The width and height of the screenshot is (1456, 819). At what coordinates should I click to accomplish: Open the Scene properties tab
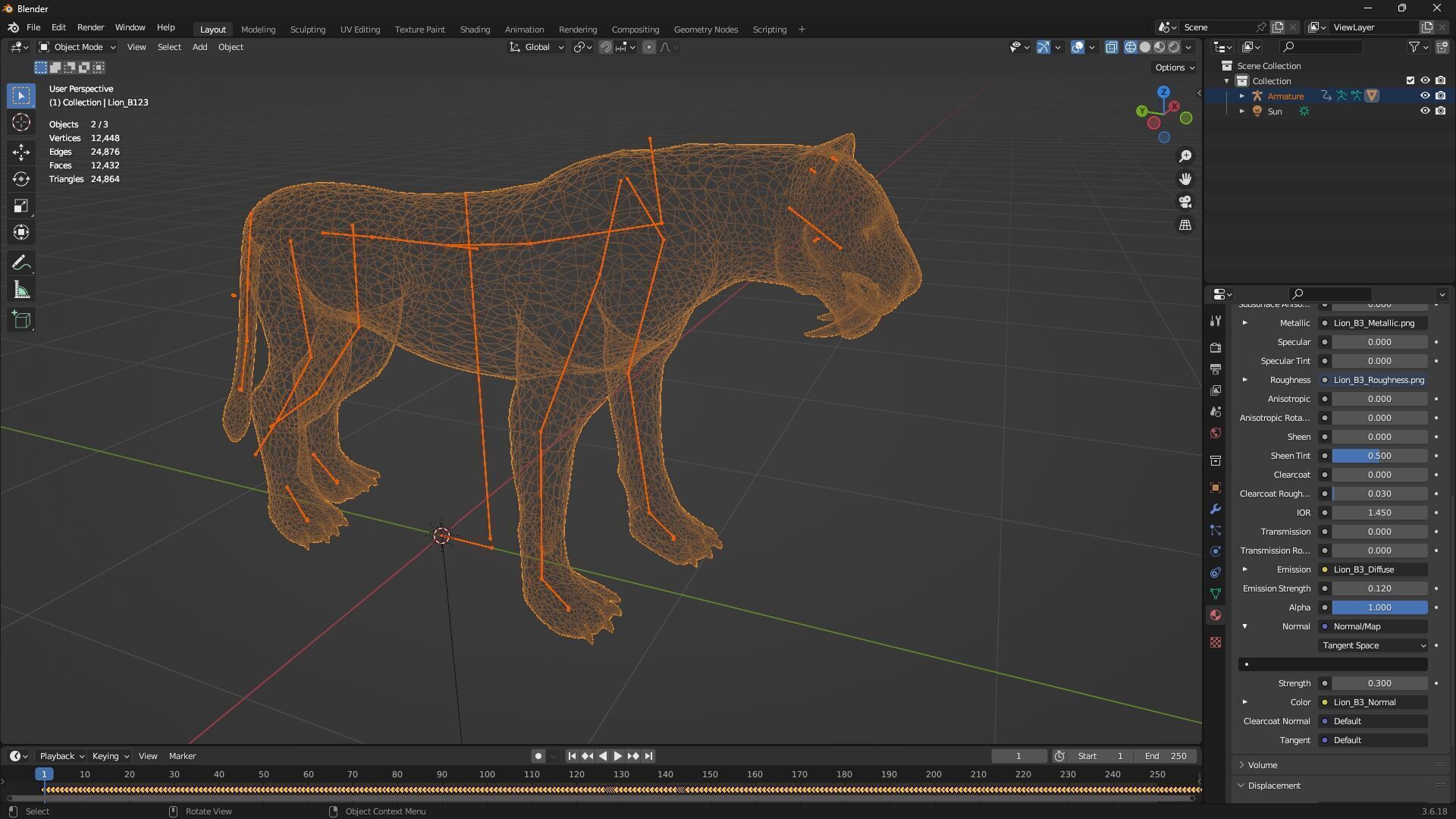pos(1216,411)
